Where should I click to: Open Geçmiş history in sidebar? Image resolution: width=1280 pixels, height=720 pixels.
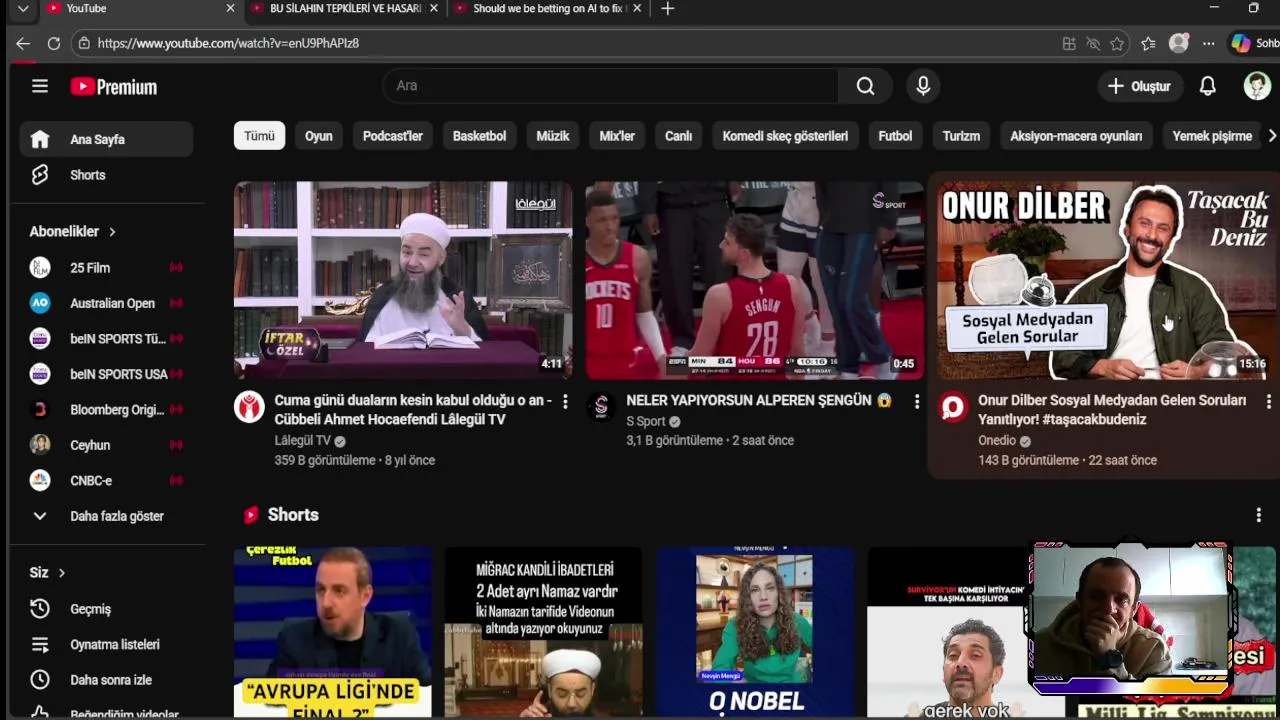tap(106, 609)
